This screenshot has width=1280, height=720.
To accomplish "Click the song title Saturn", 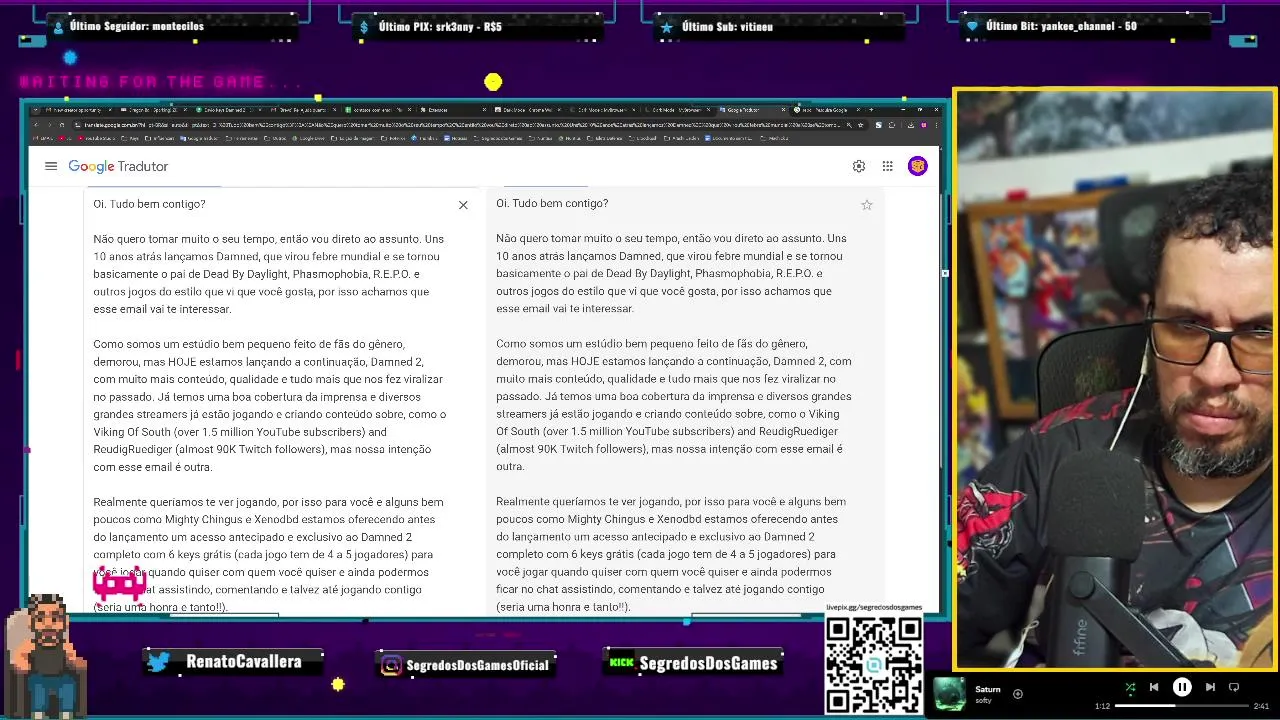I will pos(987,689).
